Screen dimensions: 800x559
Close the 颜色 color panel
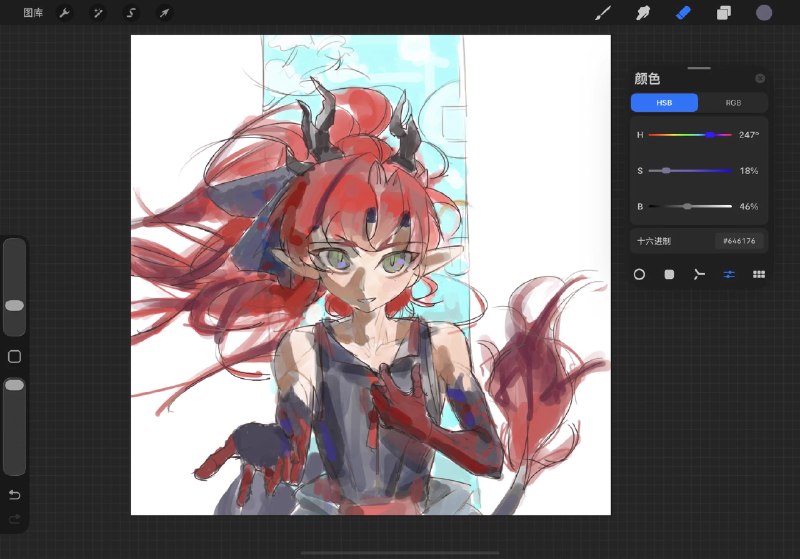coord(760,78)
